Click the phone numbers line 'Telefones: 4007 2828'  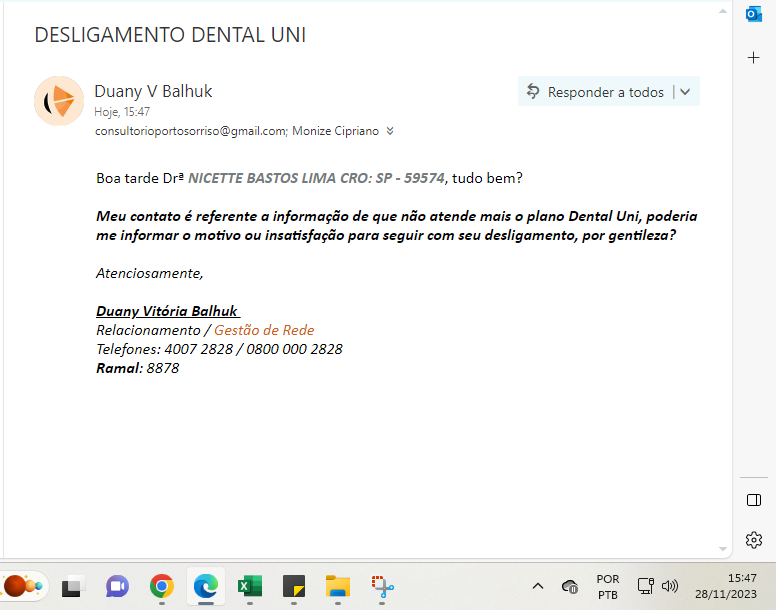tap(164, 349)
